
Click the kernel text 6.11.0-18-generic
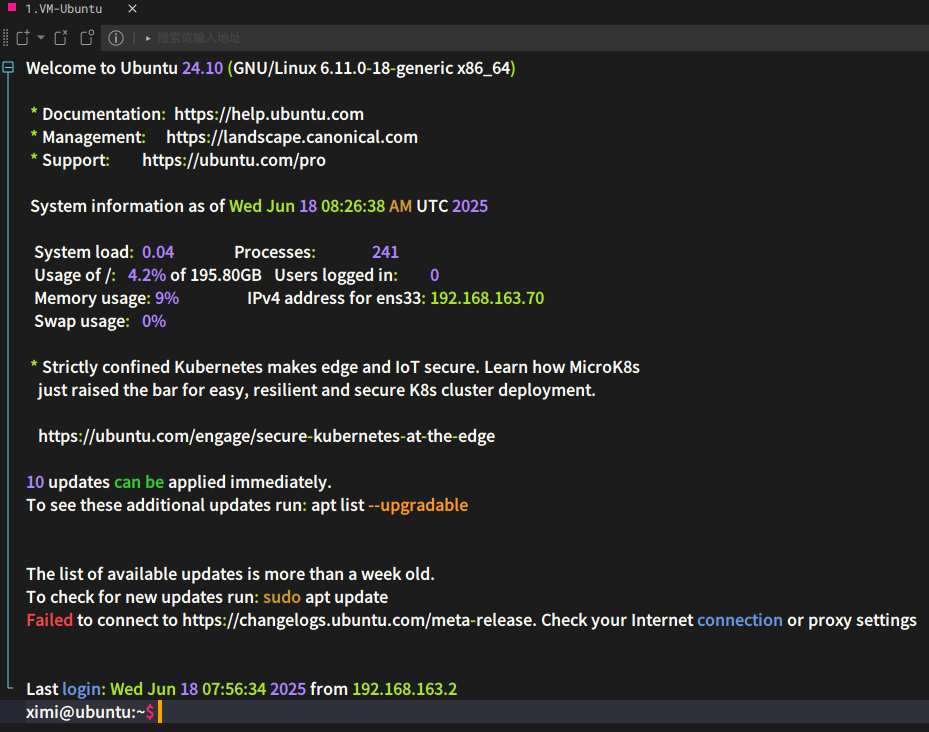387,68
